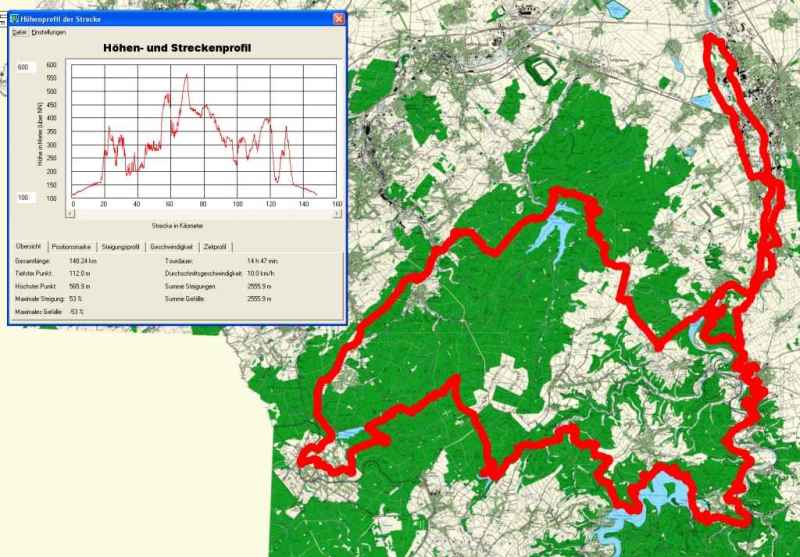Screen dimensions: 800x557
Task: Click the chart heading Höhen- und Streckenprofil
Action: tap(176, 47)
